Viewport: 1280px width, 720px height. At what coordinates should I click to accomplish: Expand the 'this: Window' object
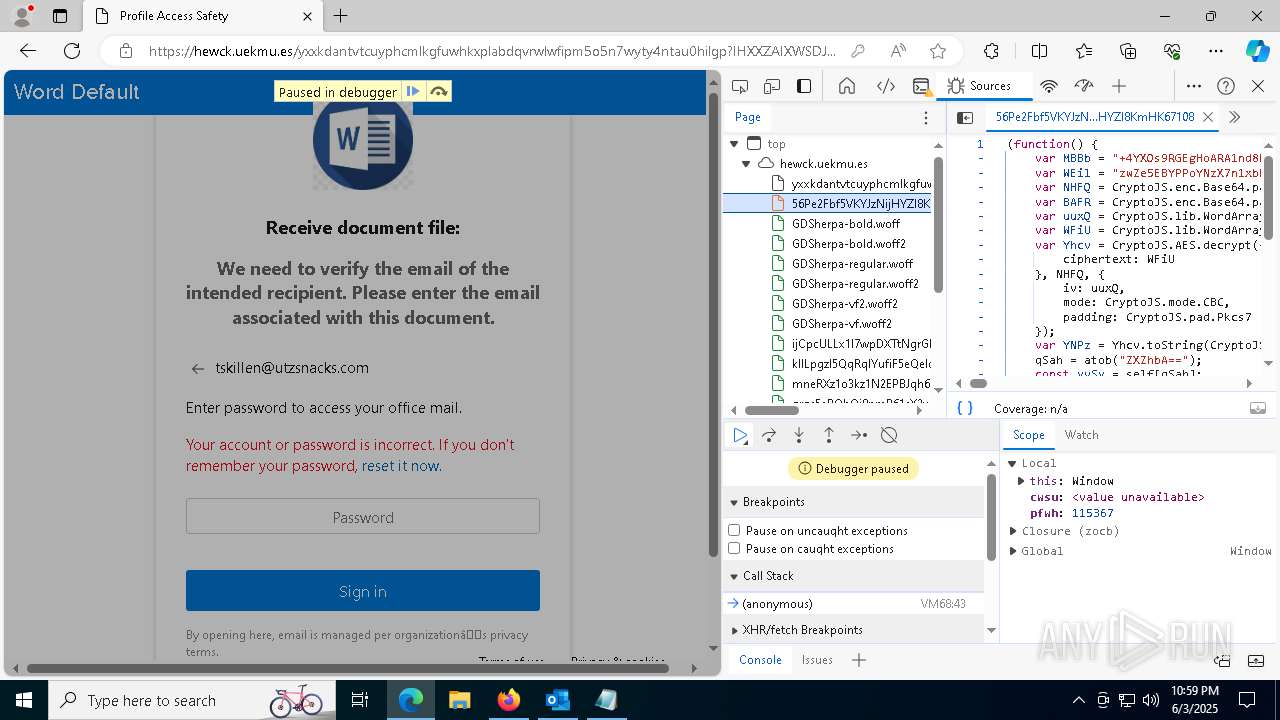pos(1021,481)
